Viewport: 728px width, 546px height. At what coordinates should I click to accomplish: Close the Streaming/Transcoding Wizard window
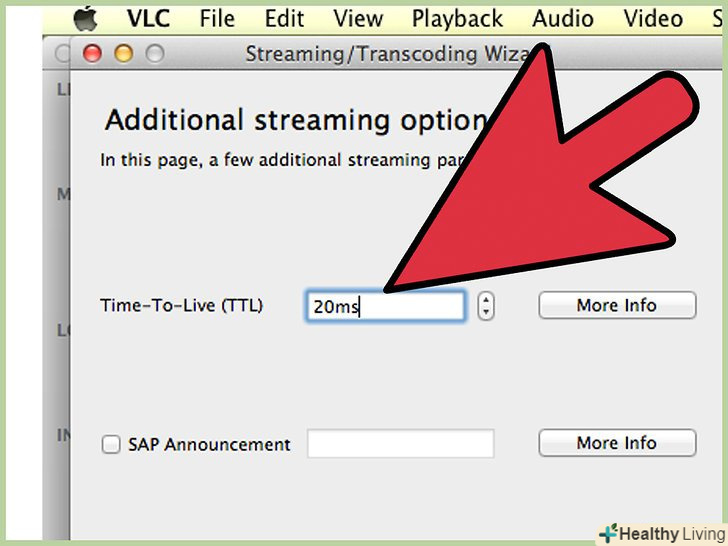92,53
